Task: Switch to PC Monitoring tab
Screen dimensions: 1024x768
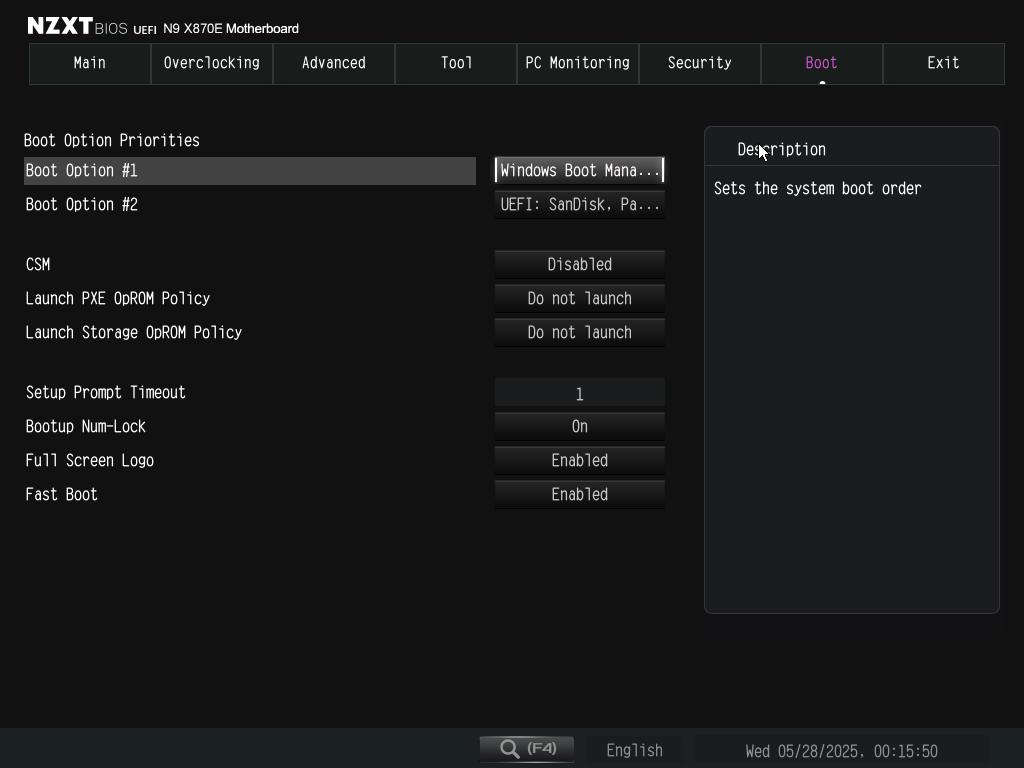Action: tap(578, 63)
